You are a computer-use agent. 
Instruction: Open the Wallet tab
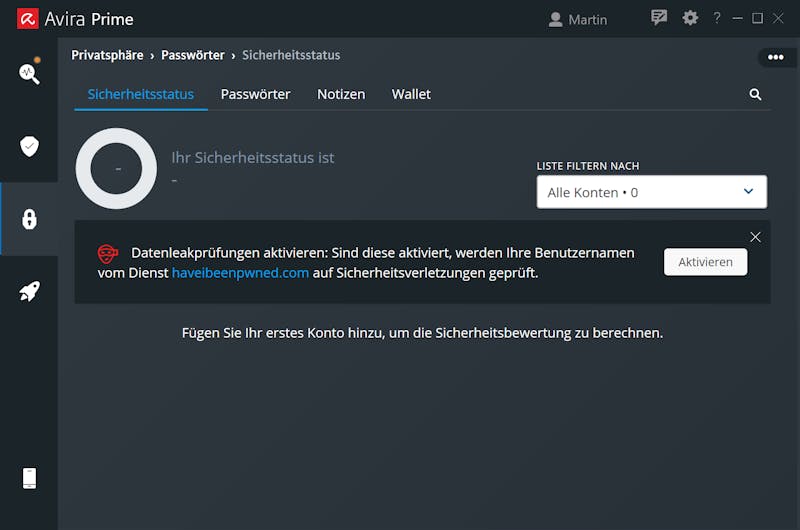[x=411, y=94]
